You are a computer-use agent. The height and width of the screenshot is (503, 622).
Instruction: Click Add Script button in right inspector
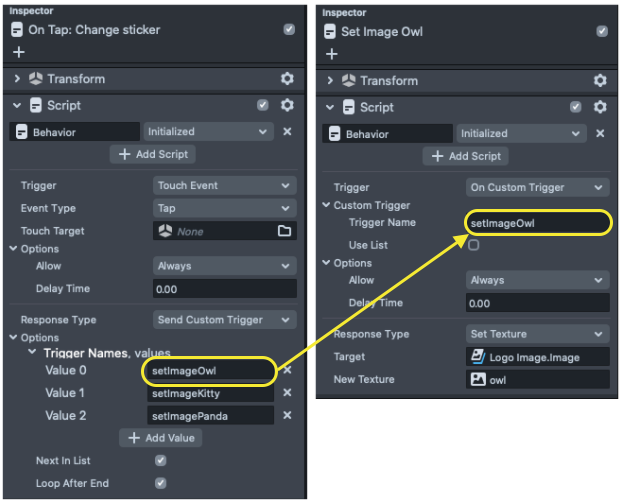tap(465, 156)
